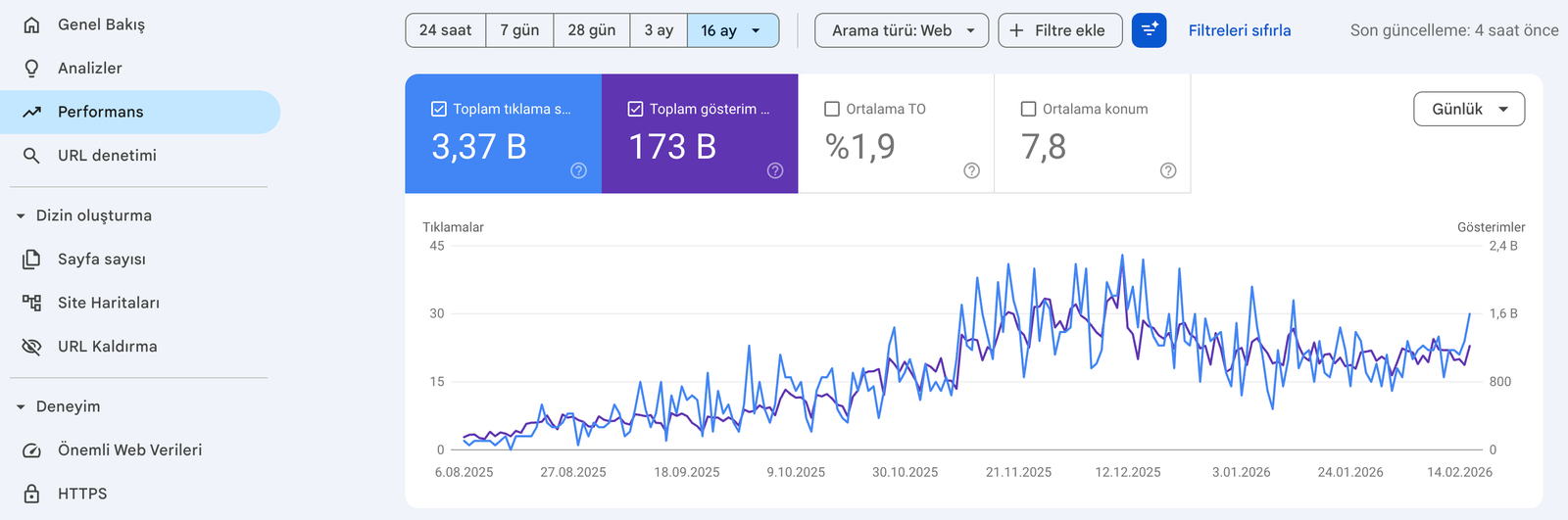Click the Filtre ekle button
Viewport: 1568px width, 520px height.
point(1058,30)
